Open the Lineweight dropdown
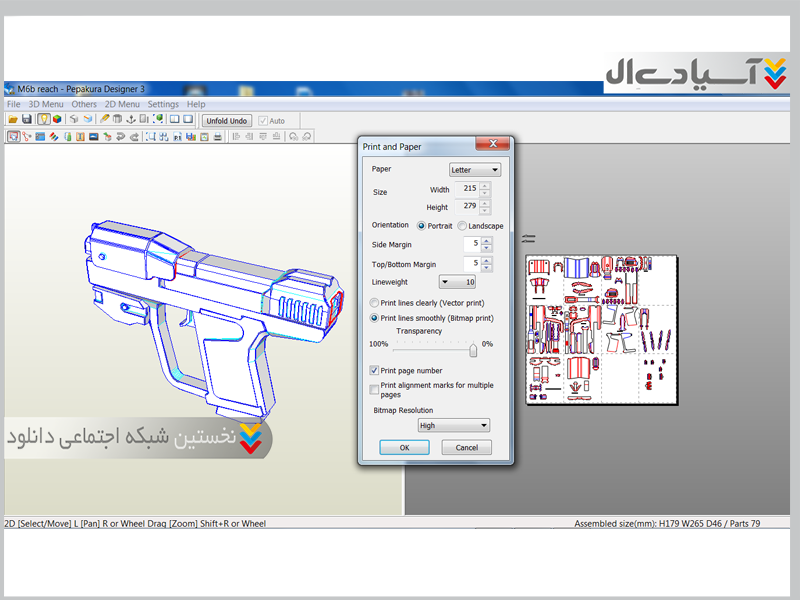Screen dimensions: 800x600 point(458,282)
